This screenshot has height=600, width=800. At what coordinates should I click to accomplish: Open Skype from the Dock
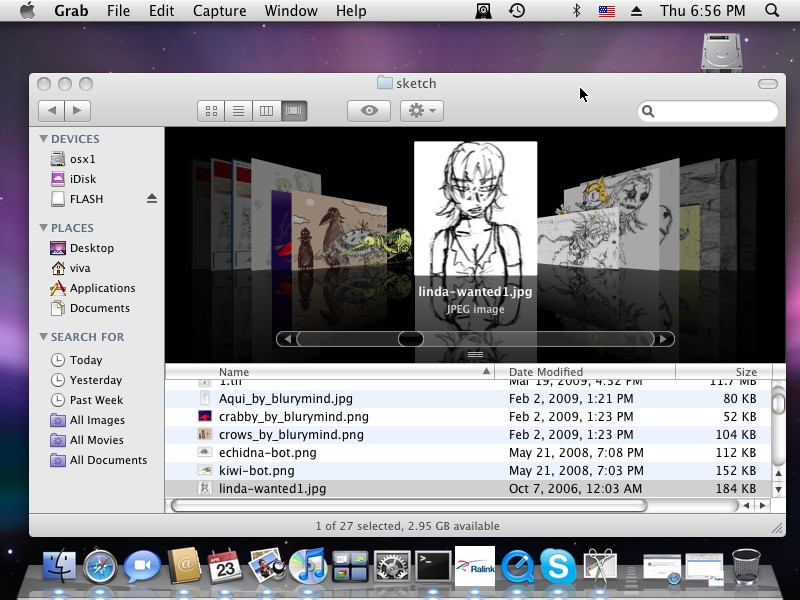coord(558,566)
